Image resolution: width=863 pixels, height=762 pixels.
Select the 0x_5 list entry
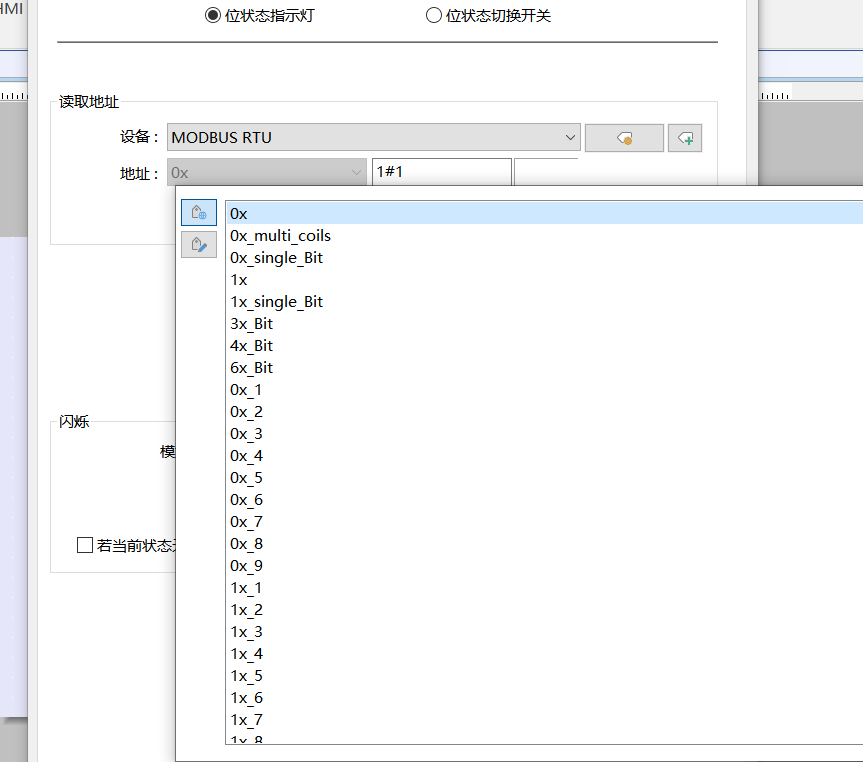(246, 478)
